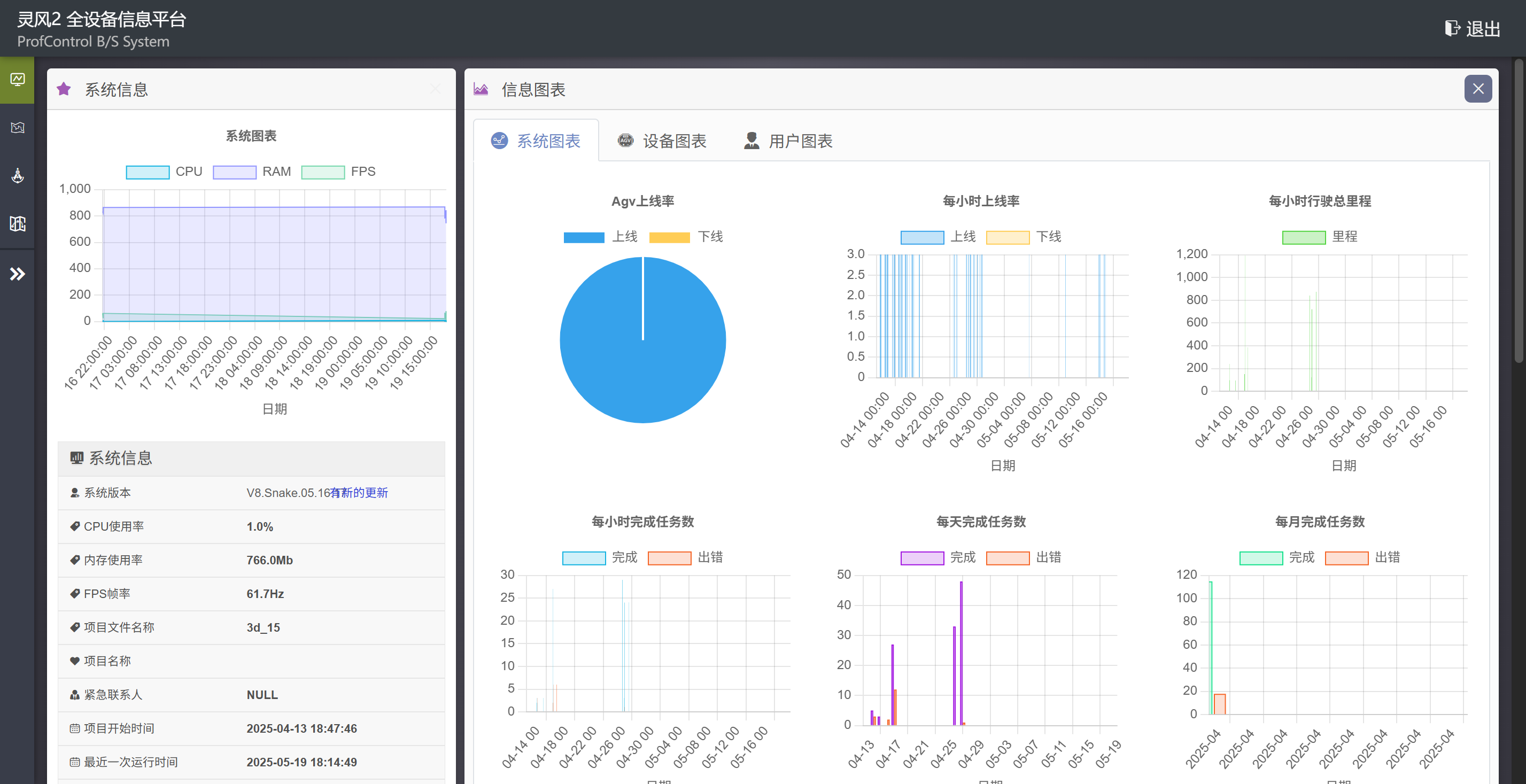Image resolution: width=1526 pixels, height=784 pixels.
Task: Expand the collapsed sidebar with double chevron
Action: click(x=17, y=274)
